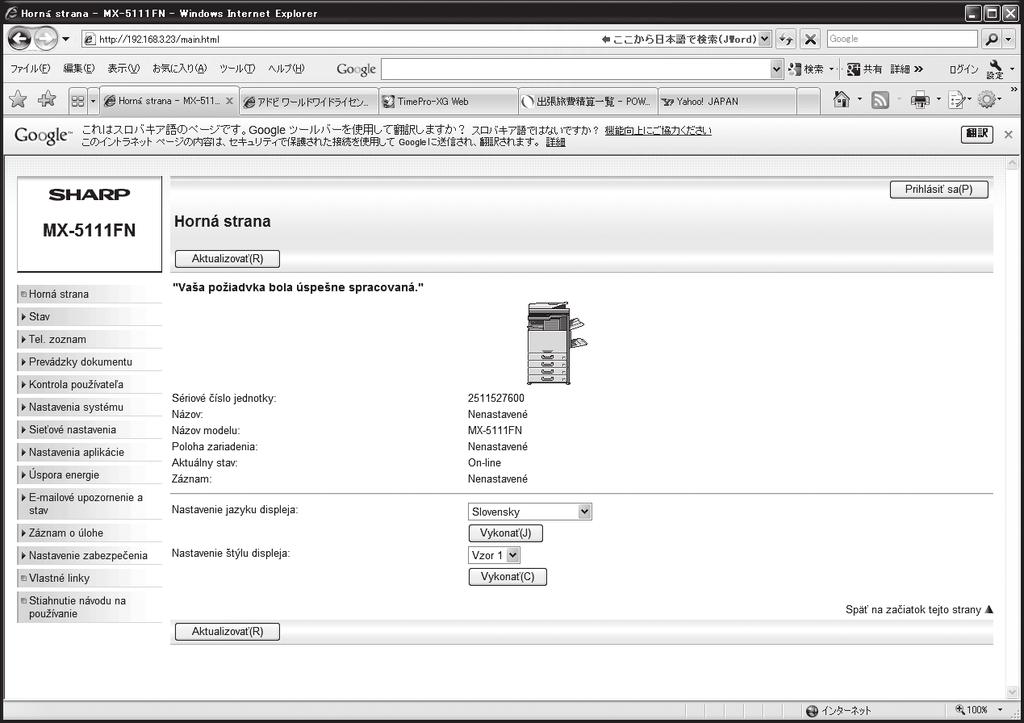Screen dimensions: 1024x723
Task: Click 機能向上にご協力ください link
Action: click(658, 130)
